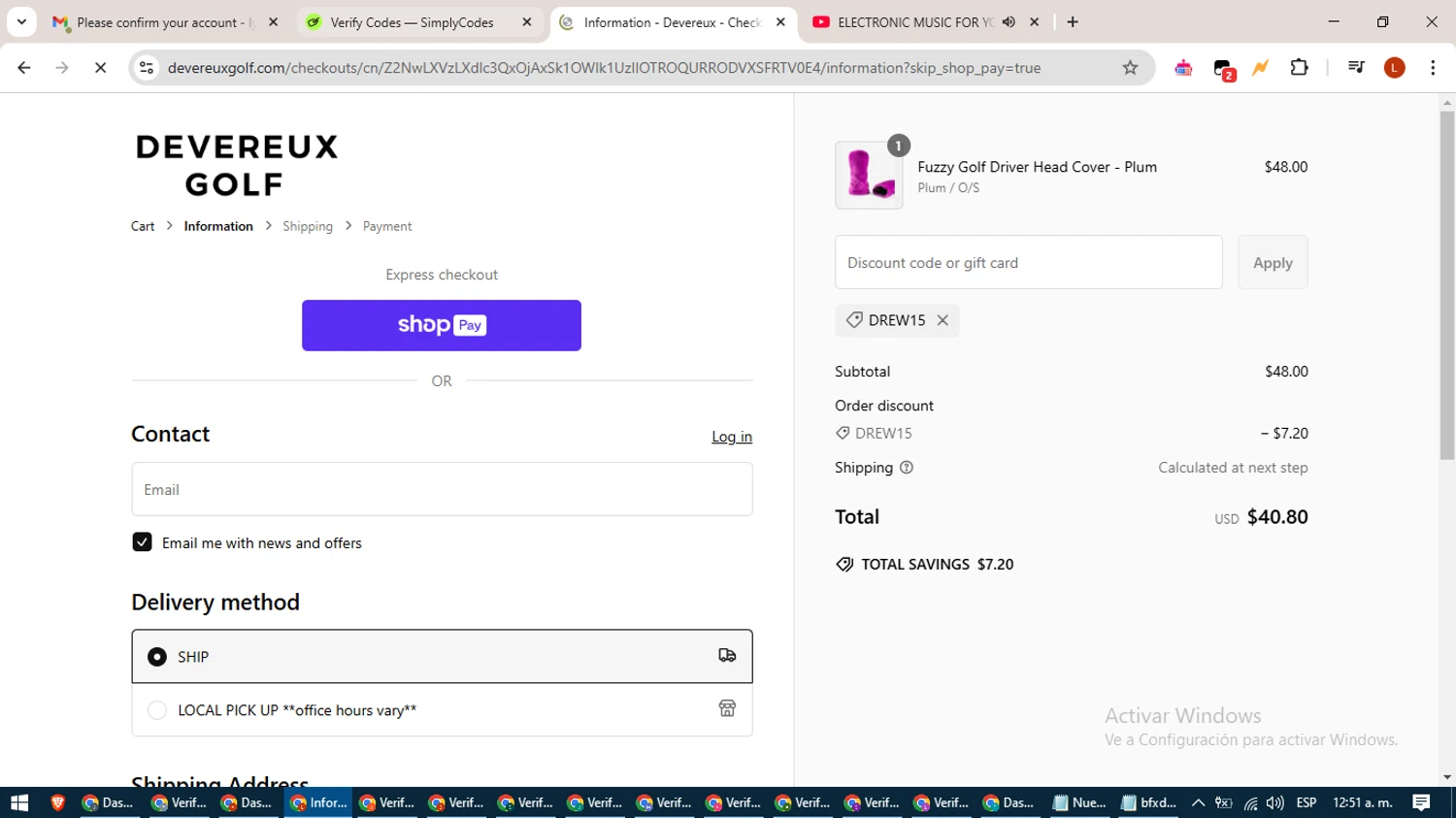Screen dimensions: 1456x818
Task: Select LOCAL PICK UP delivery method
Action: tap(442, 710)
